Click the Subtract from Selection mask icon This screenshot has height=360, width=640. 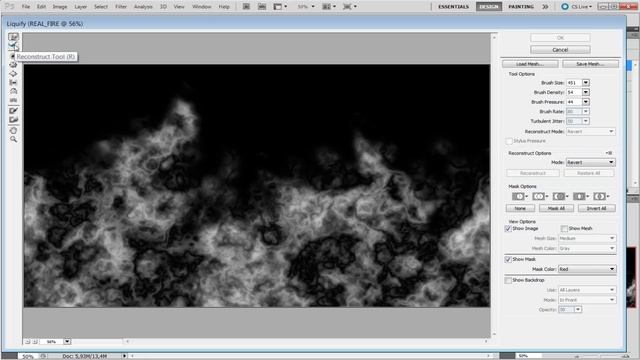(x=560, y=197)
